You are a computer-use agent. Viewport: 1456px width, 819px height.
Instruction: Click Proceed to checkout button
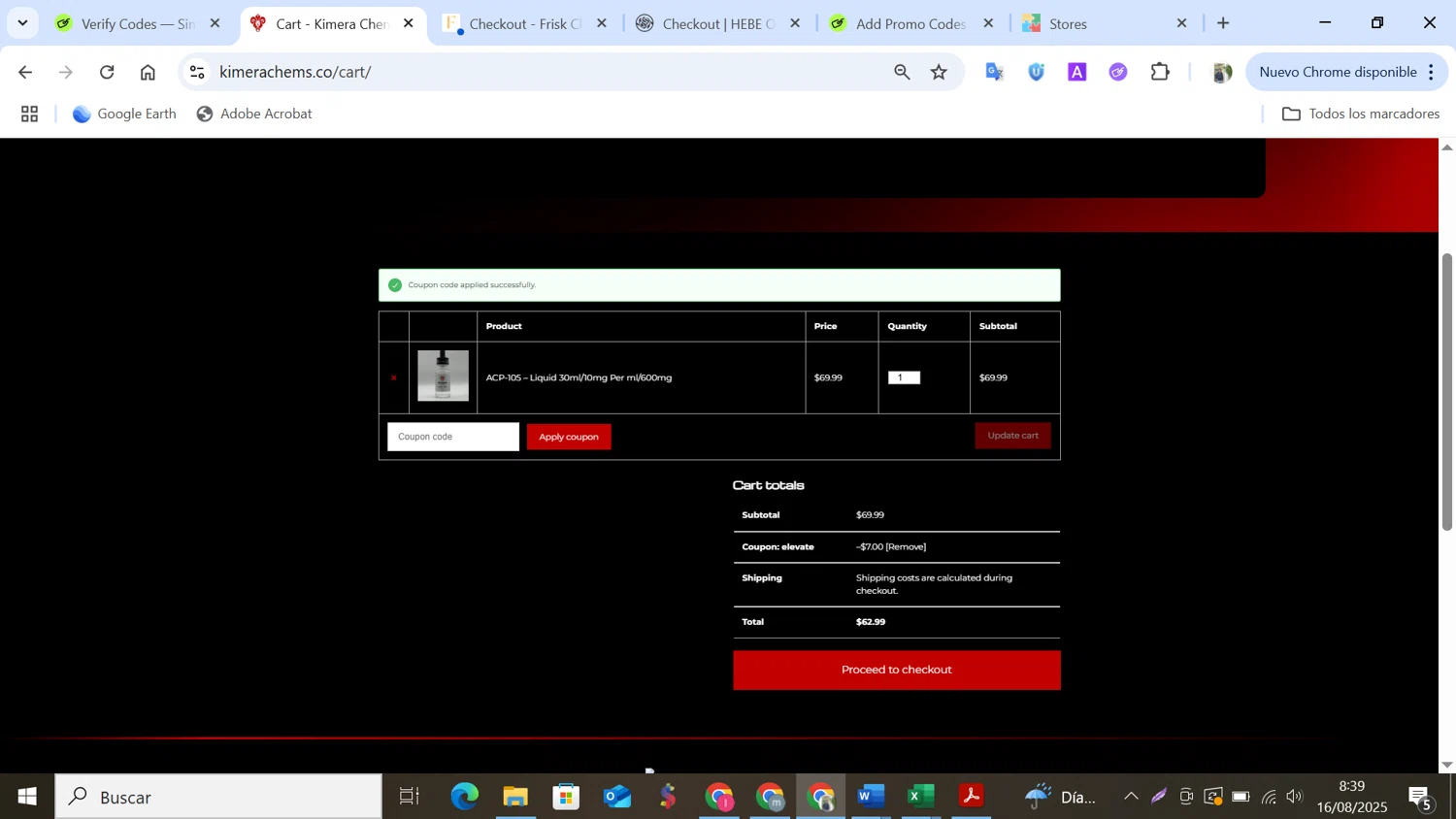pyautogui.click(x=897, y=671)
